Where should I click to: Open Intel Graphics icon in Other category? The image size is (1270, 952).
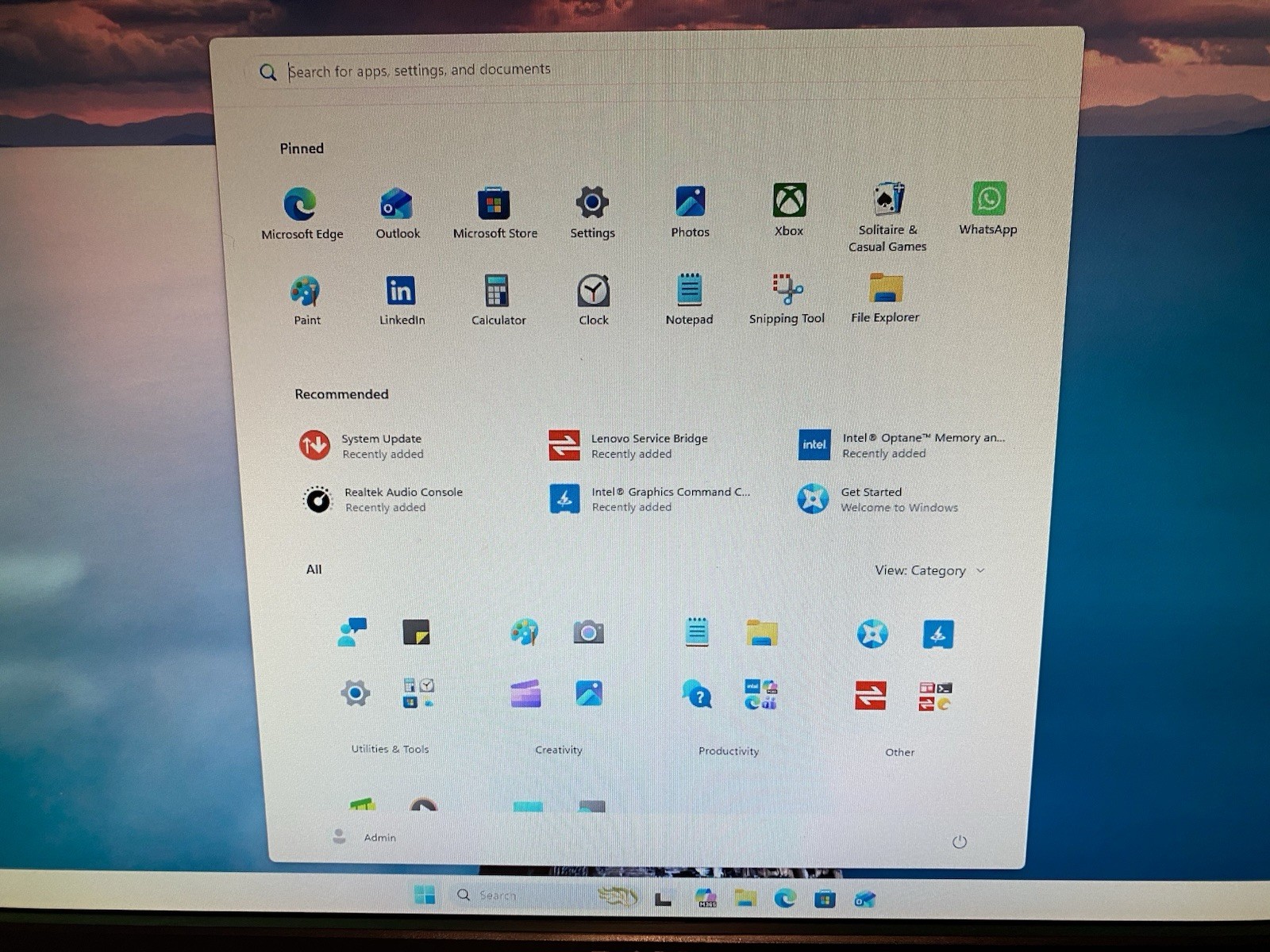click(x=937, y=635)
